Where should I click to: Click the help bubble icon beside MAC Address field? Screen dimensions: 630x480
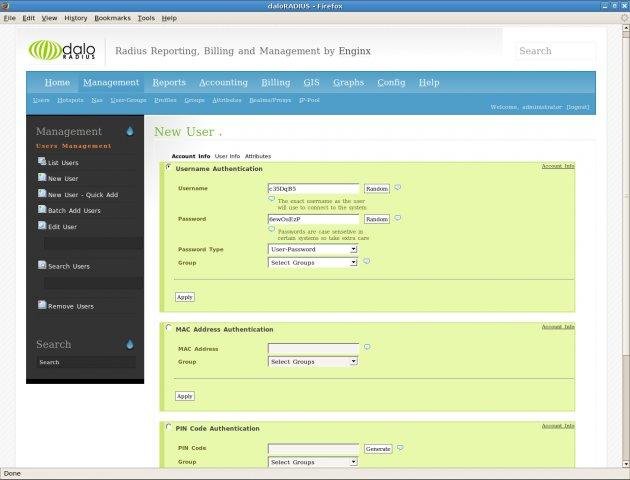pyautogui.click(x=367, y=347)
